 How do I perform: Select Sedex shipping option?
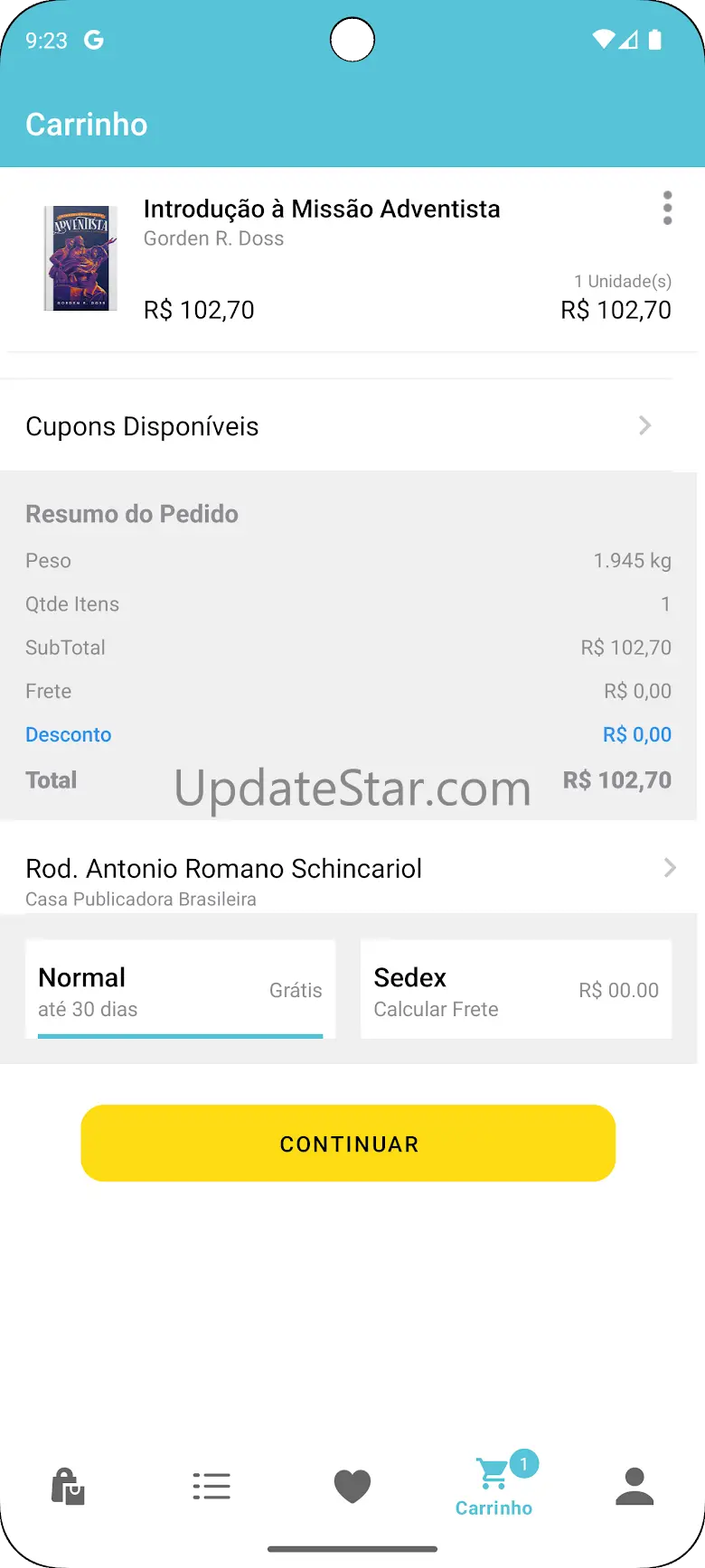[515, 990]
